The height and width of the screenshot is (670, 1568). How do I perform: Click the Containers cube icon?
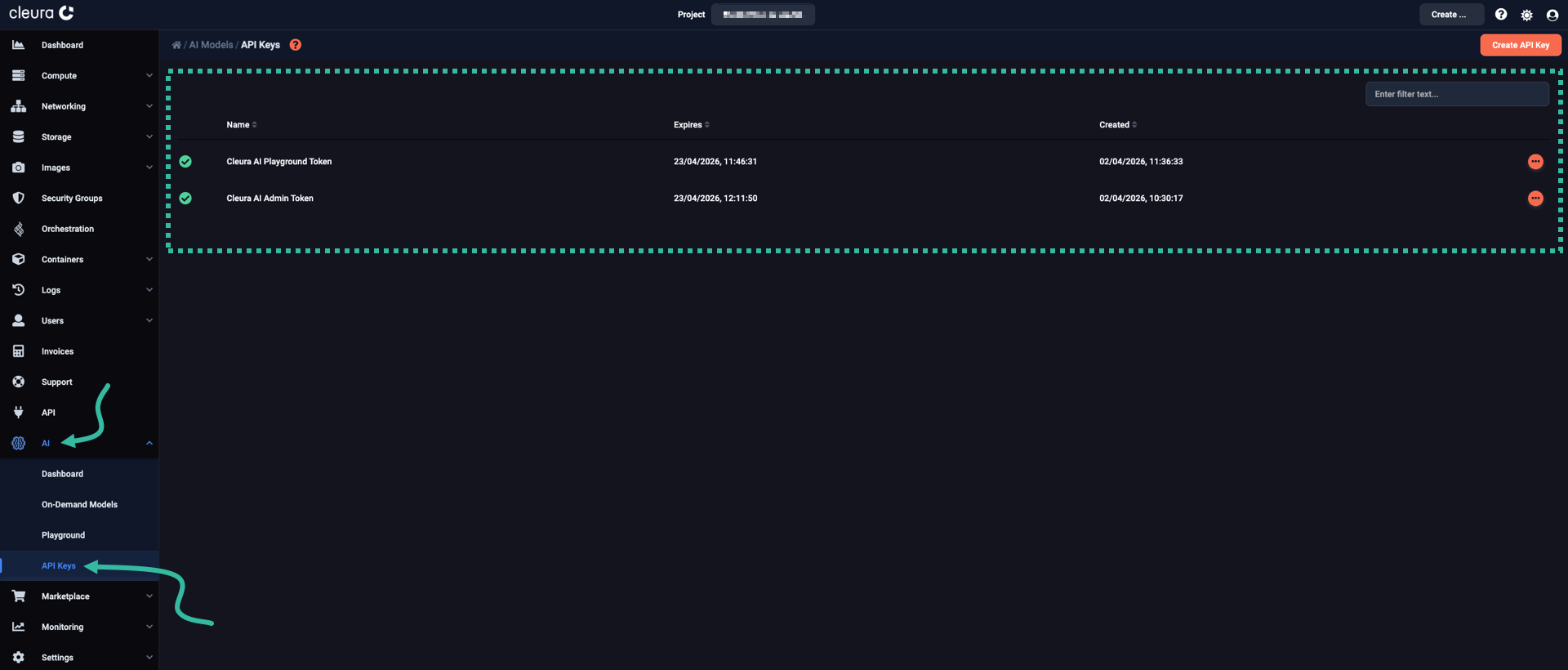pyautogui.click(x=18, y=259)
